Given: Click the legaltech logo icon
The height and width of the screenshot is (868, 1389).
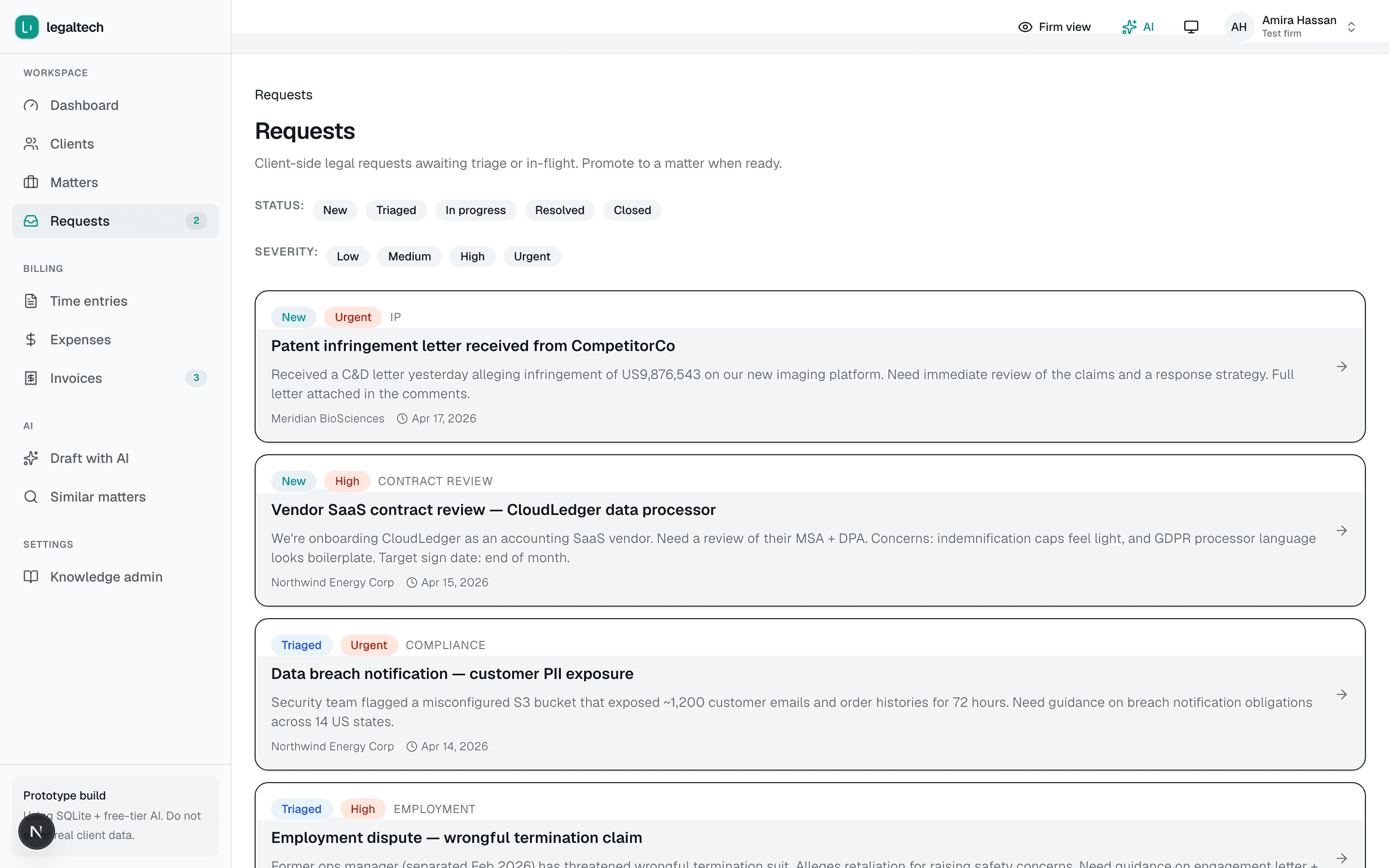Looking at the screenshot, I should (x=27, y=27).
